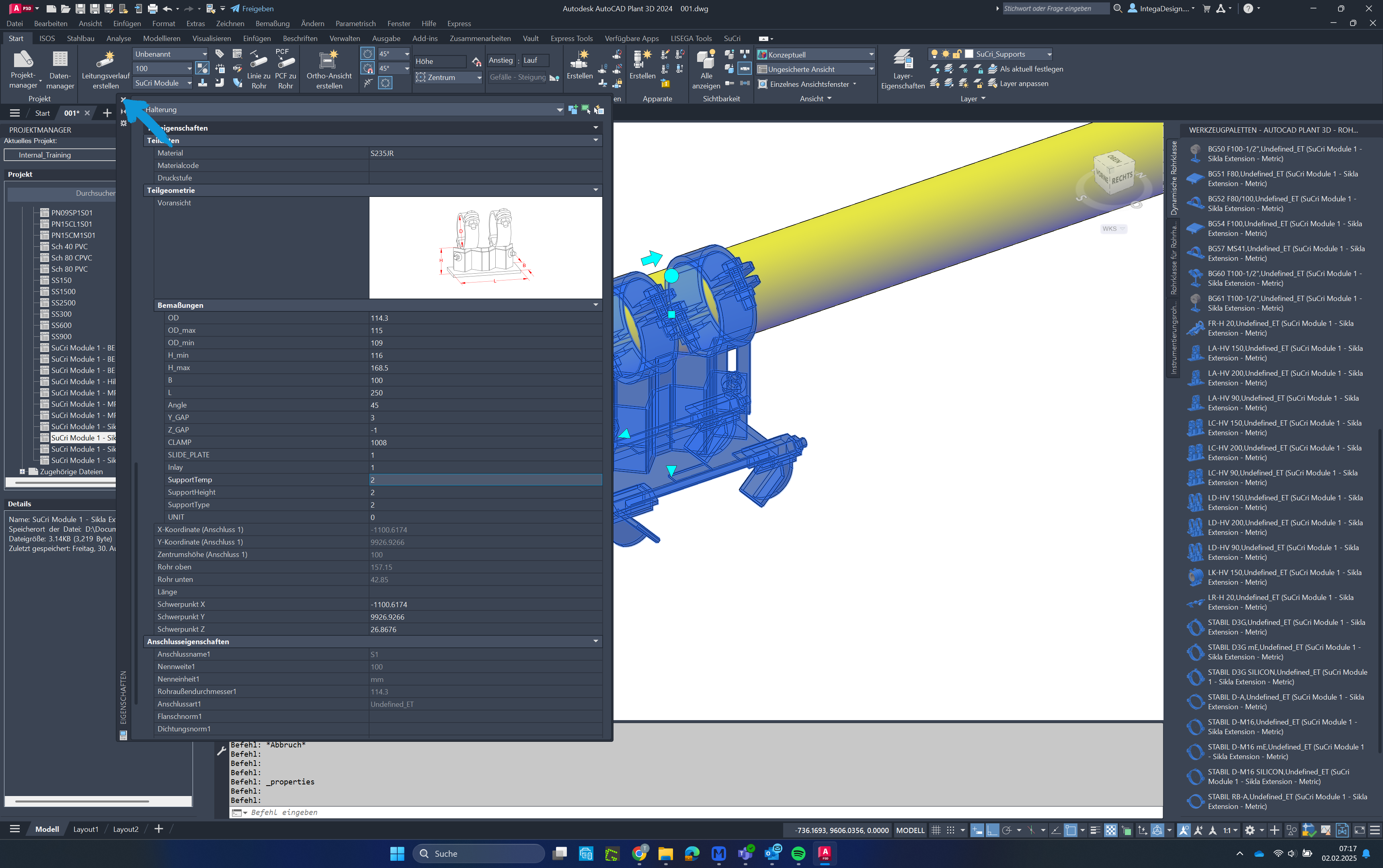Click Freigeben share button
The image size is (1383, 868).
point(252,8)
